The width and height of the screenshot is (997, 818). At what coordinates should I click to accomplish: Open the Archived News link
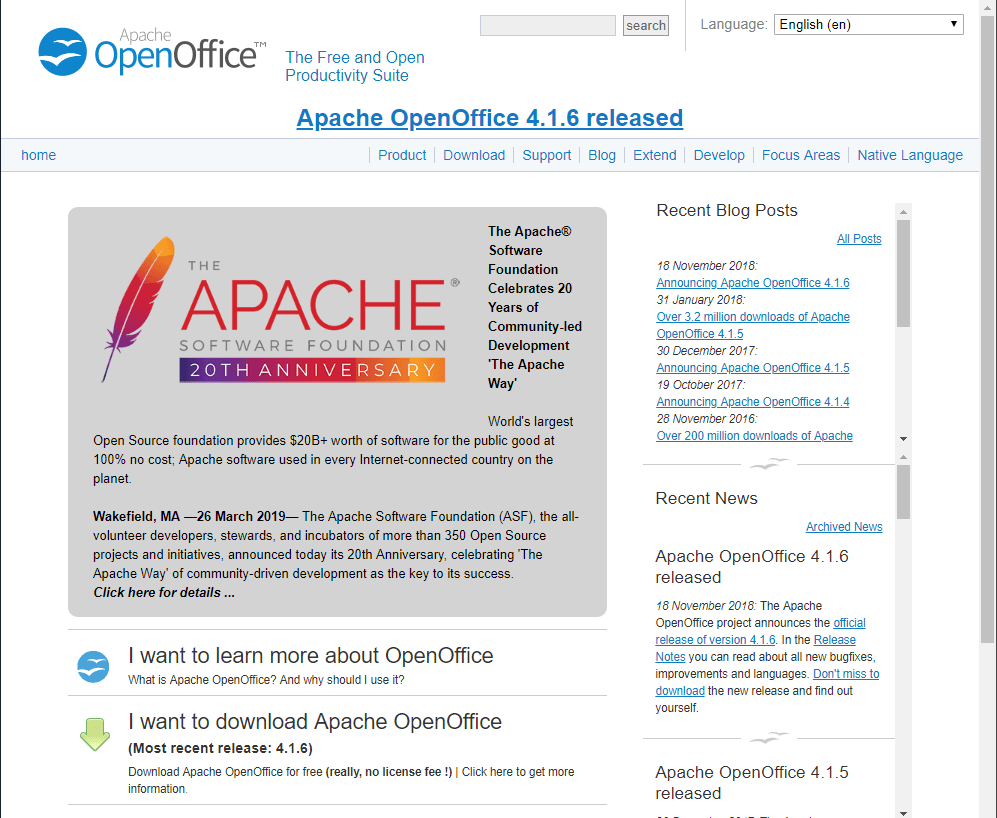tap(844, 527)
